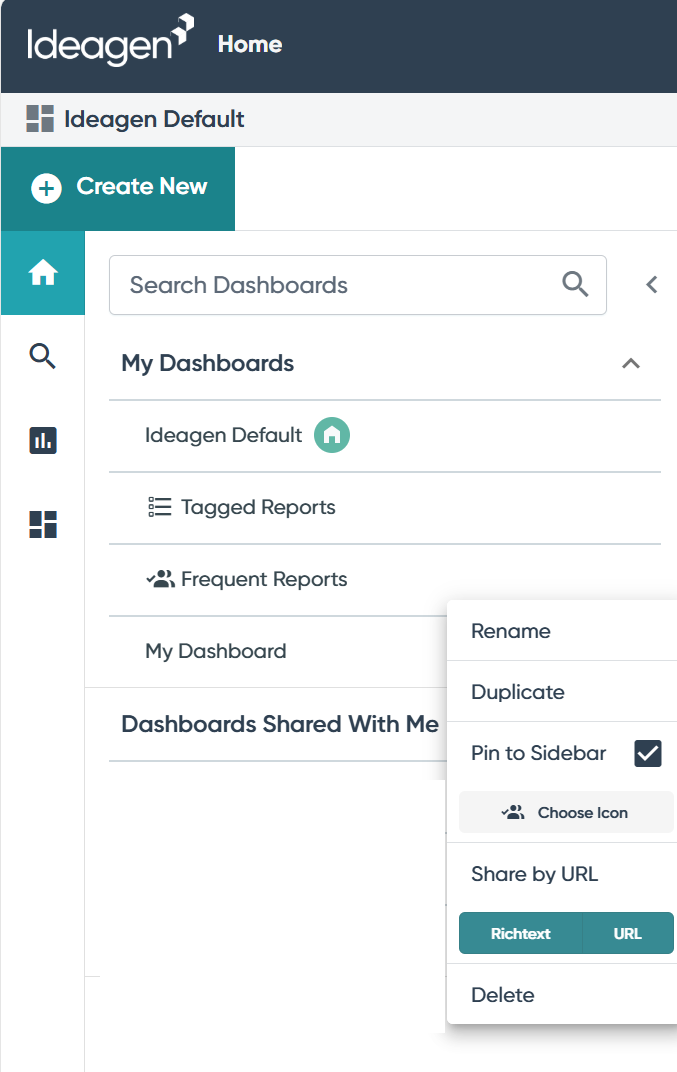Click the list icon beside Tagged Reports
Viewport: 677px width, 1072px height.
[160, 507]
